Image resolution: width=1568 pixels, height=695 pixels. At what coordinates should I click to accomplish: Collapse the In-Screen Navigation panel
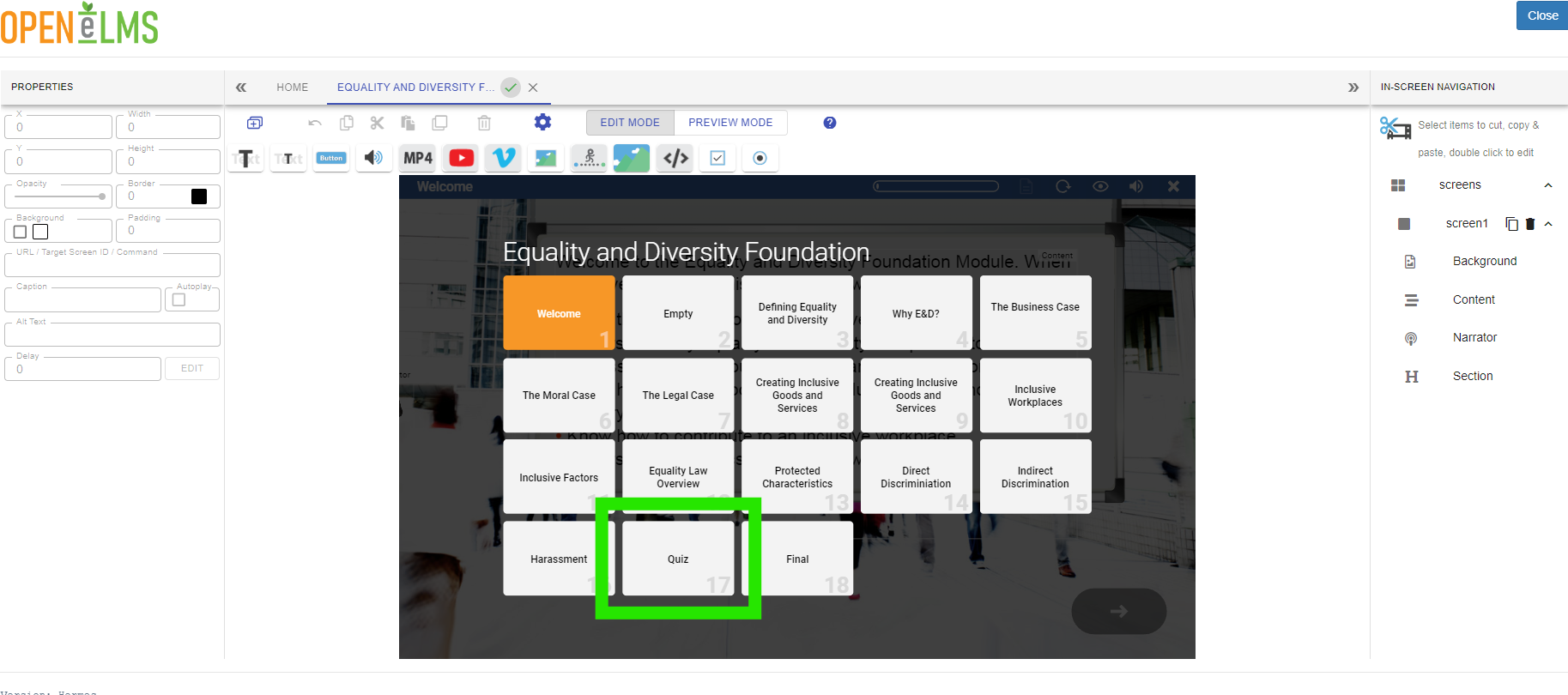pos(1353,88)
